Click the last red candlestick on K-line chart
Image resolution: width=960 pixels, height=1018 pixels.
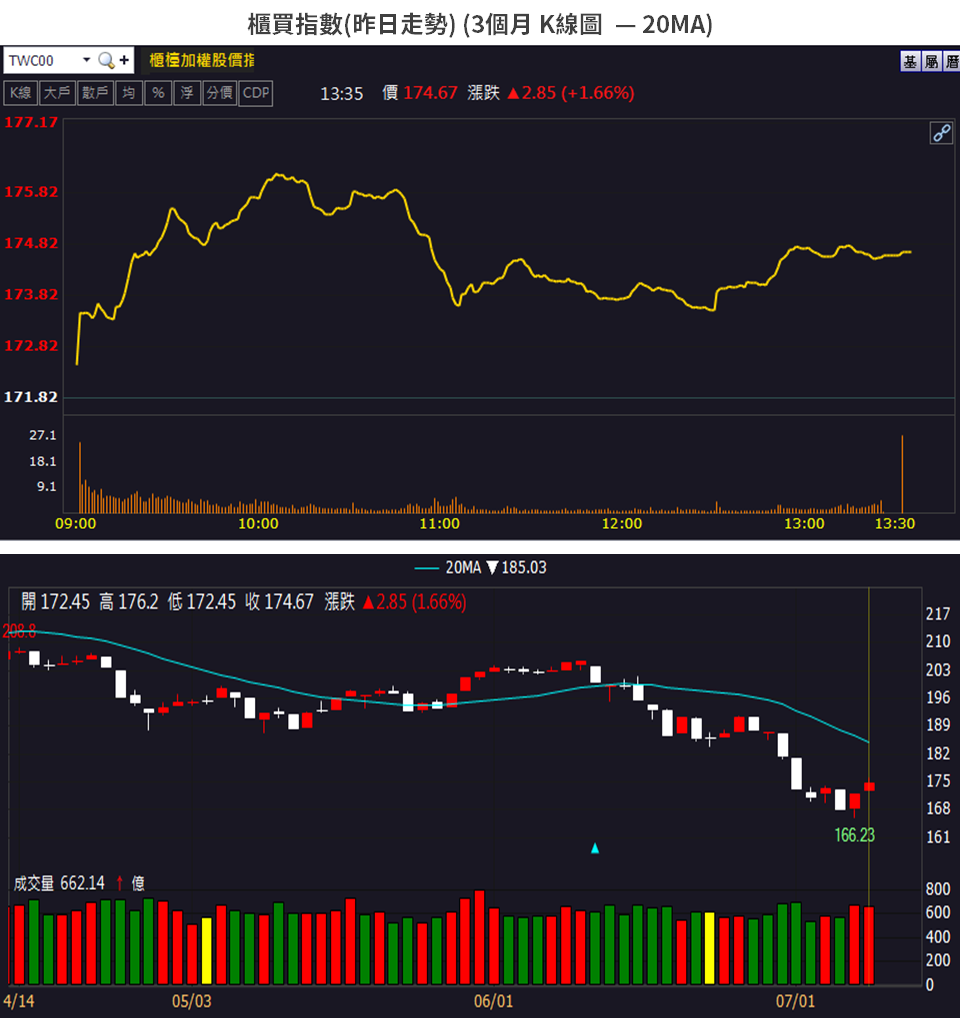(869, 786)
